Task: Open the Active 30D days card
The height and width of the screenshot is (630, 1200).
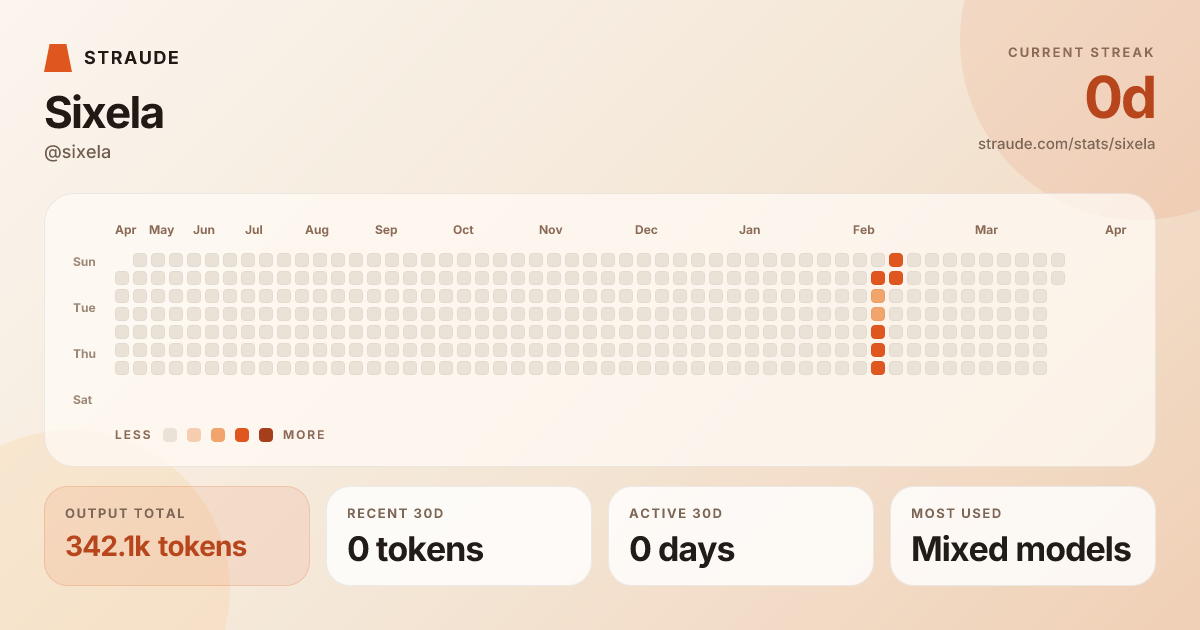Action: (741, 536)
